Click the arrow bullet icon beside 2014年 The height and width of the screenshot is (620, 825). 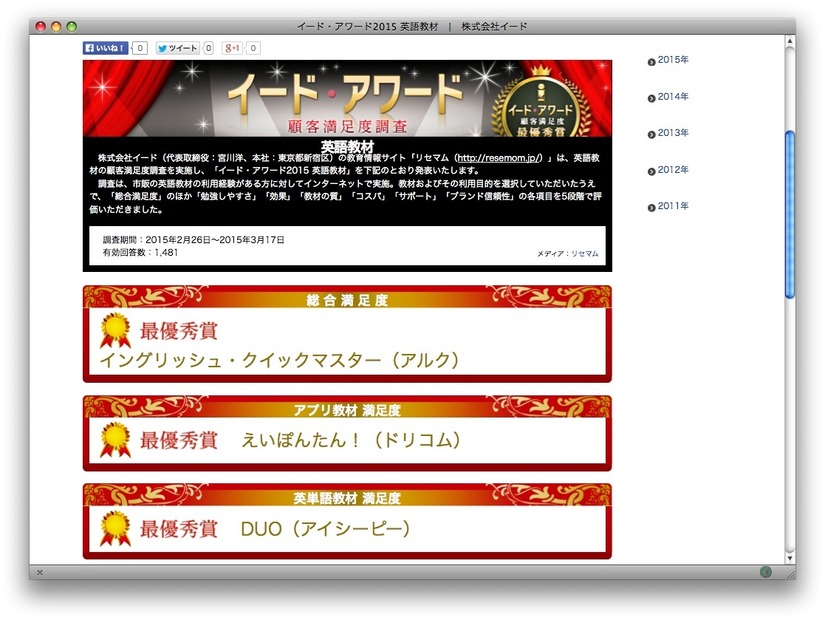pyautogui.click(x=651, y=98)
